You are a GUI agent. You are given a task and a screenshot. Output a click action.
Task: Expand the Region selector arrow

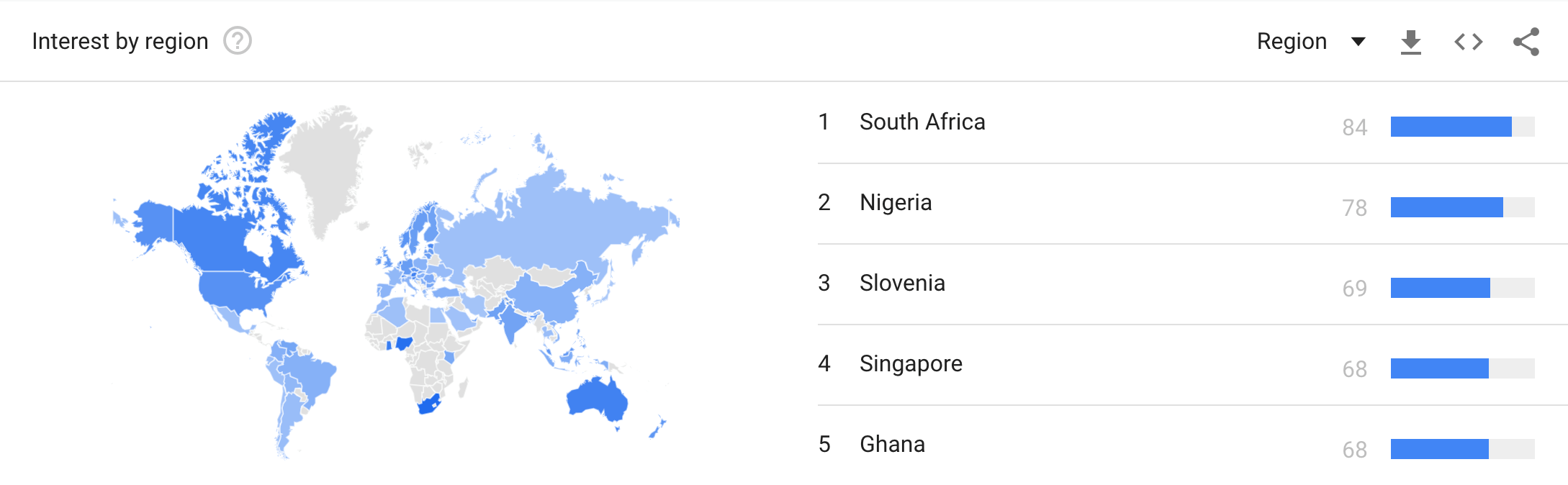(x=1359, y=42)
